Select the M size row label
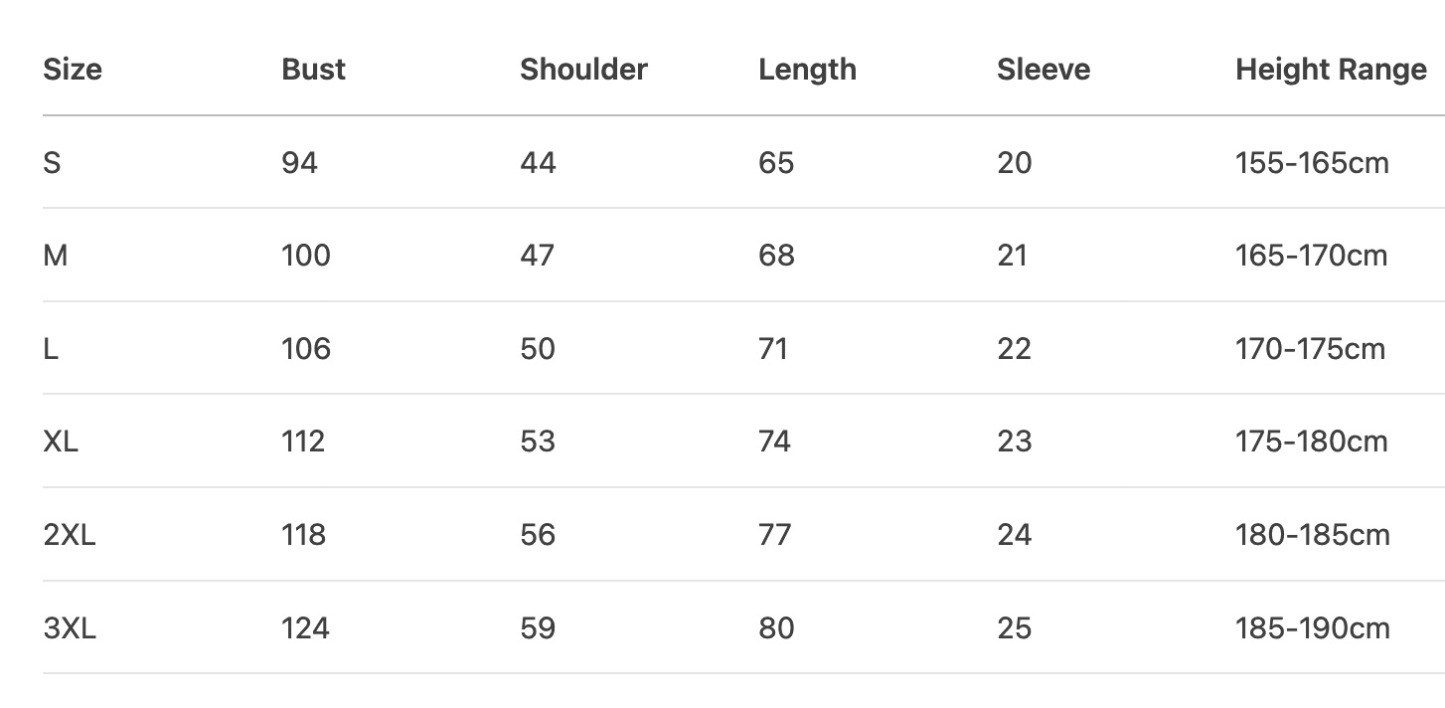 (55, 255)
